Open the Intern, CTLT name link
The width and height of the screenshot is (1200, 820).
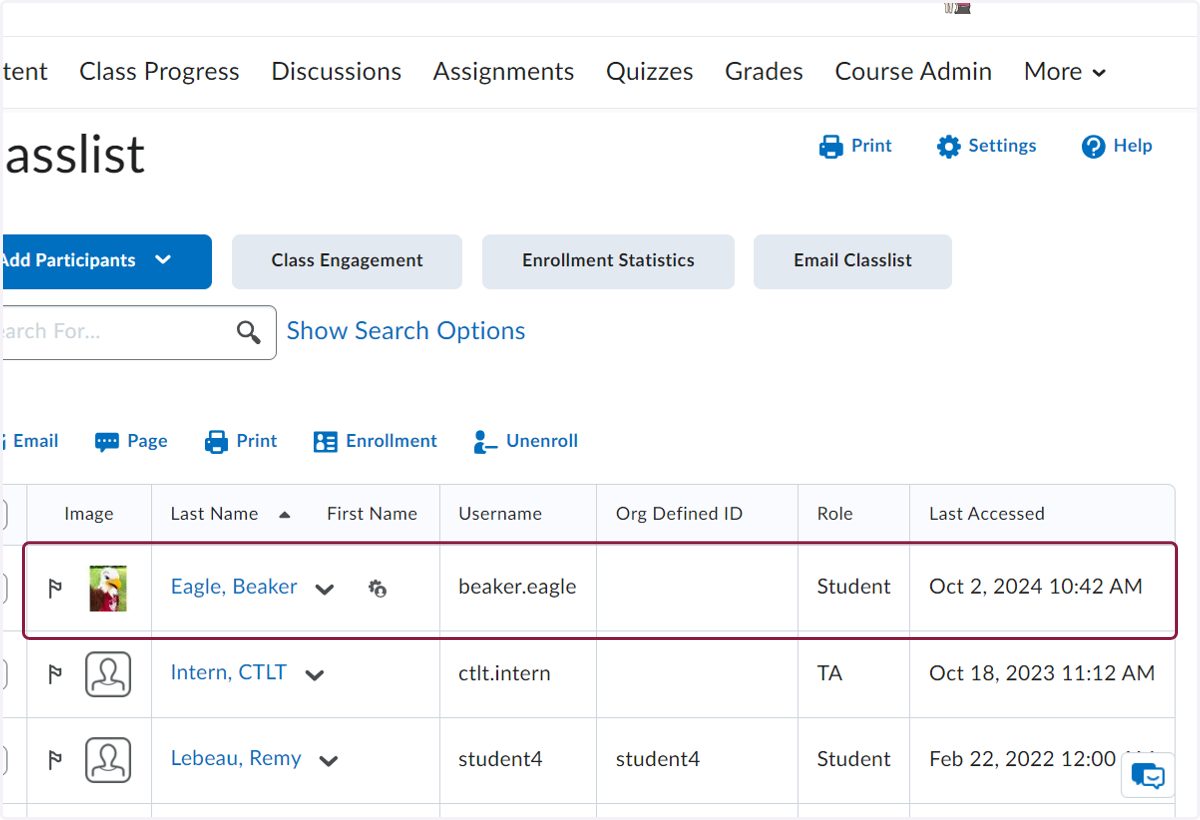[x=229, y=673]
